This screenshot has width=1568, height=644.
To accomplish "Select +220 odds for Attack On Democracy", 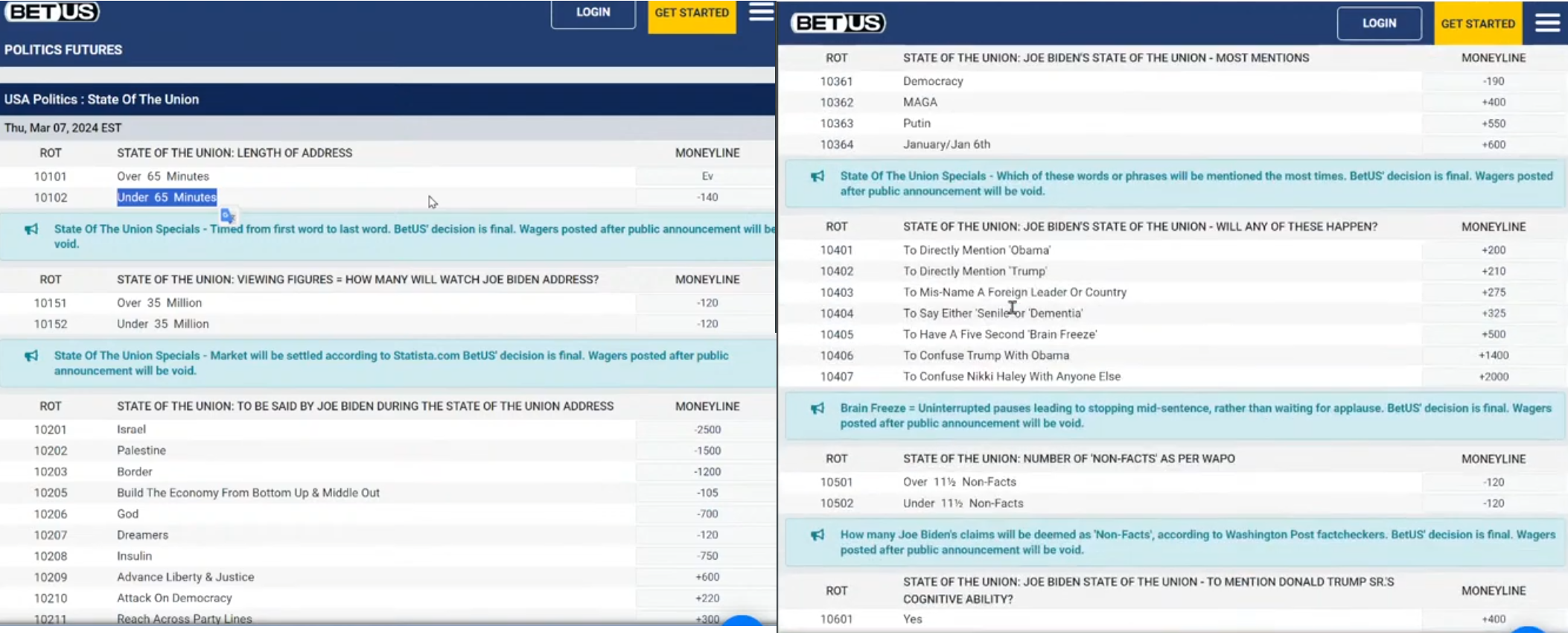I will click(707, 598).
